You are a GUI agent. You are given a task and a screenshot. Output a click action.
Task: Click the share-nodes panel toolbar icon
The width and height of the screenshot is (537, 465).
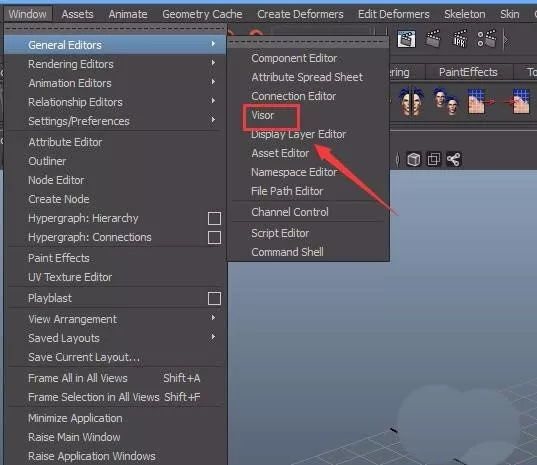click(453, 159)
